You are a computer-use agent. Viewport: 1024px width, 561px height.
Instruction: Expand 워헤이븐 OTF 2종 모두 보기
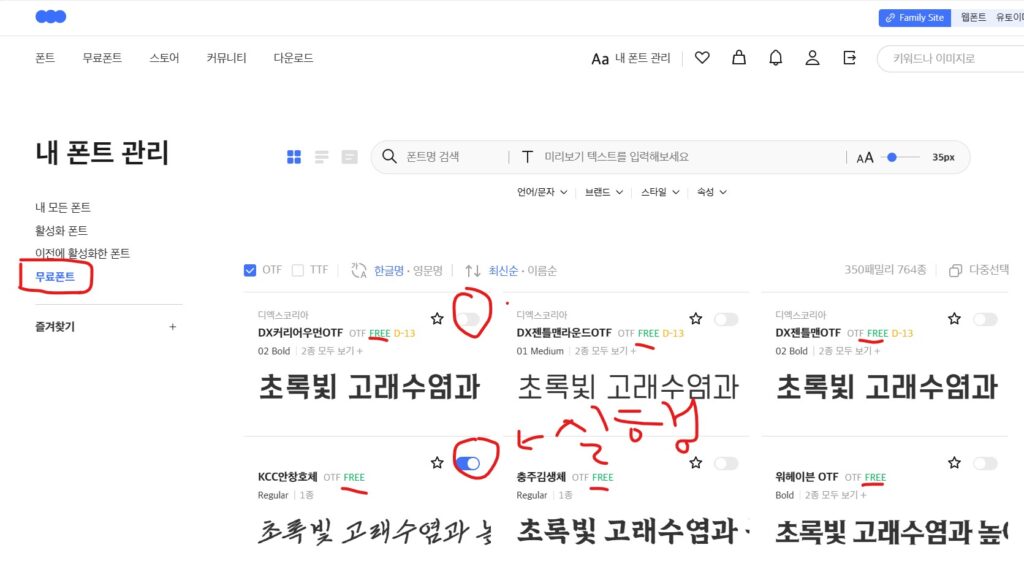[x=836, y=496]
